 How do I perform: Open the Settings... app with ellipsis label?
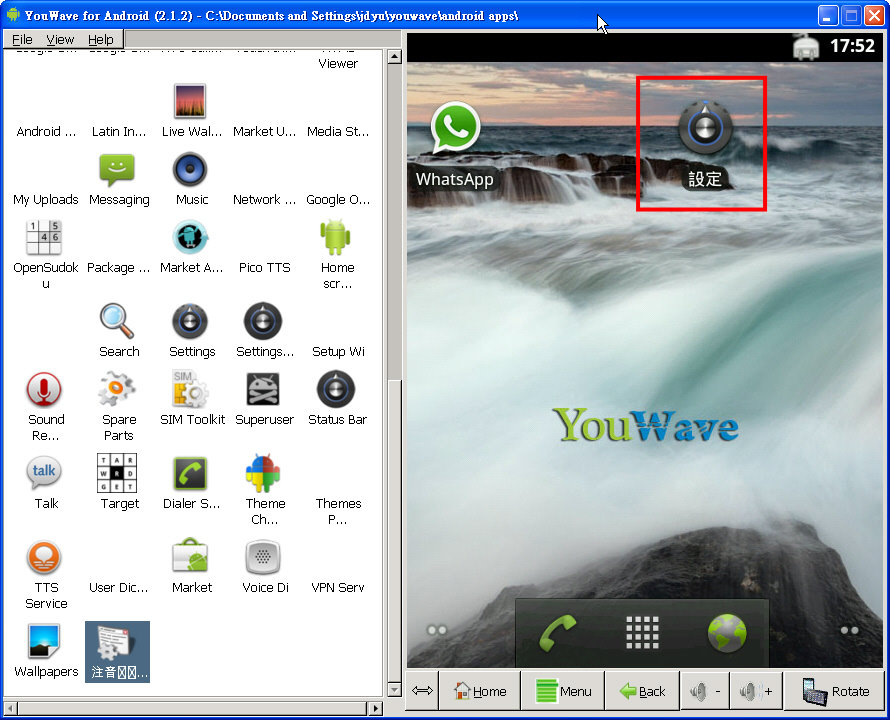[263, 321]
